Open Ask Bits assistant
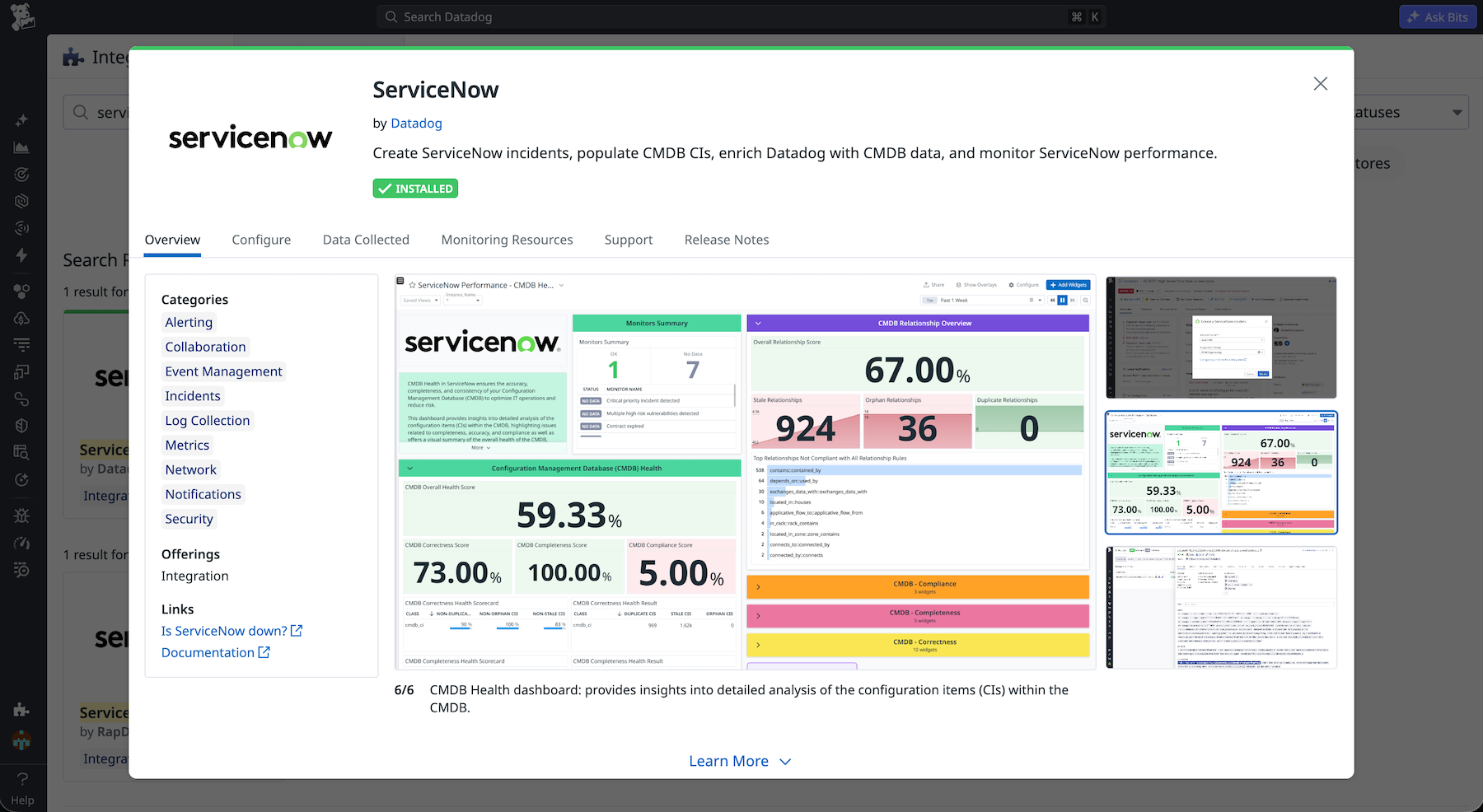Image resolution: width=1483 pixels, height=812 pixels. pyautogui.click(x=1437, y=17)
